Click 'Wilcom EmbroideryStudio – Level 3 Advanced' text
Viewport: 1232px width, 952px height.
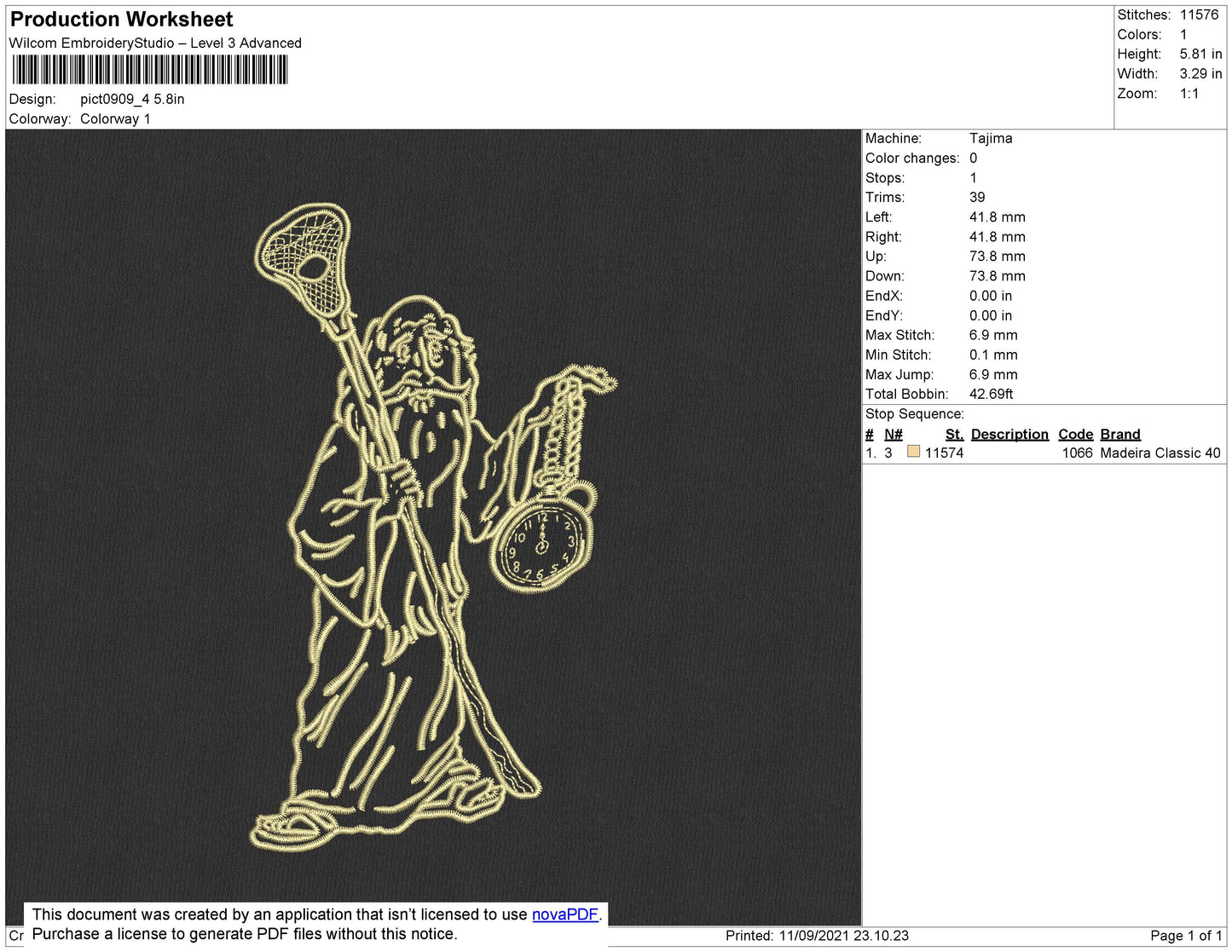(x=155, y=43)
